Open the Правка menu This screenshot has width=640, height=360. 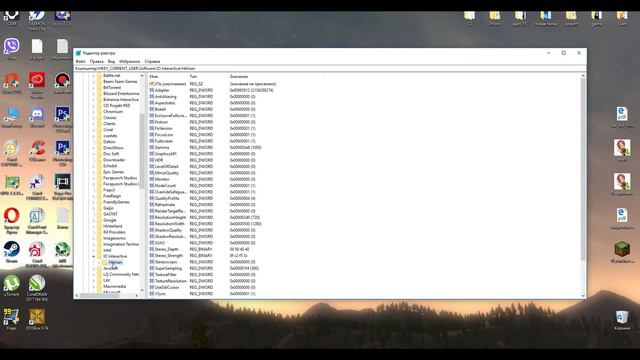click(x=97, y=61)
